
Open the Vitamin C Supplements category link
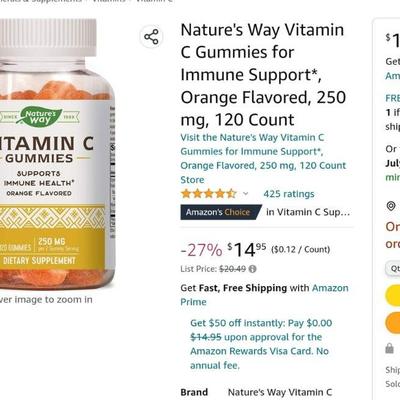[x=308, y=212]
